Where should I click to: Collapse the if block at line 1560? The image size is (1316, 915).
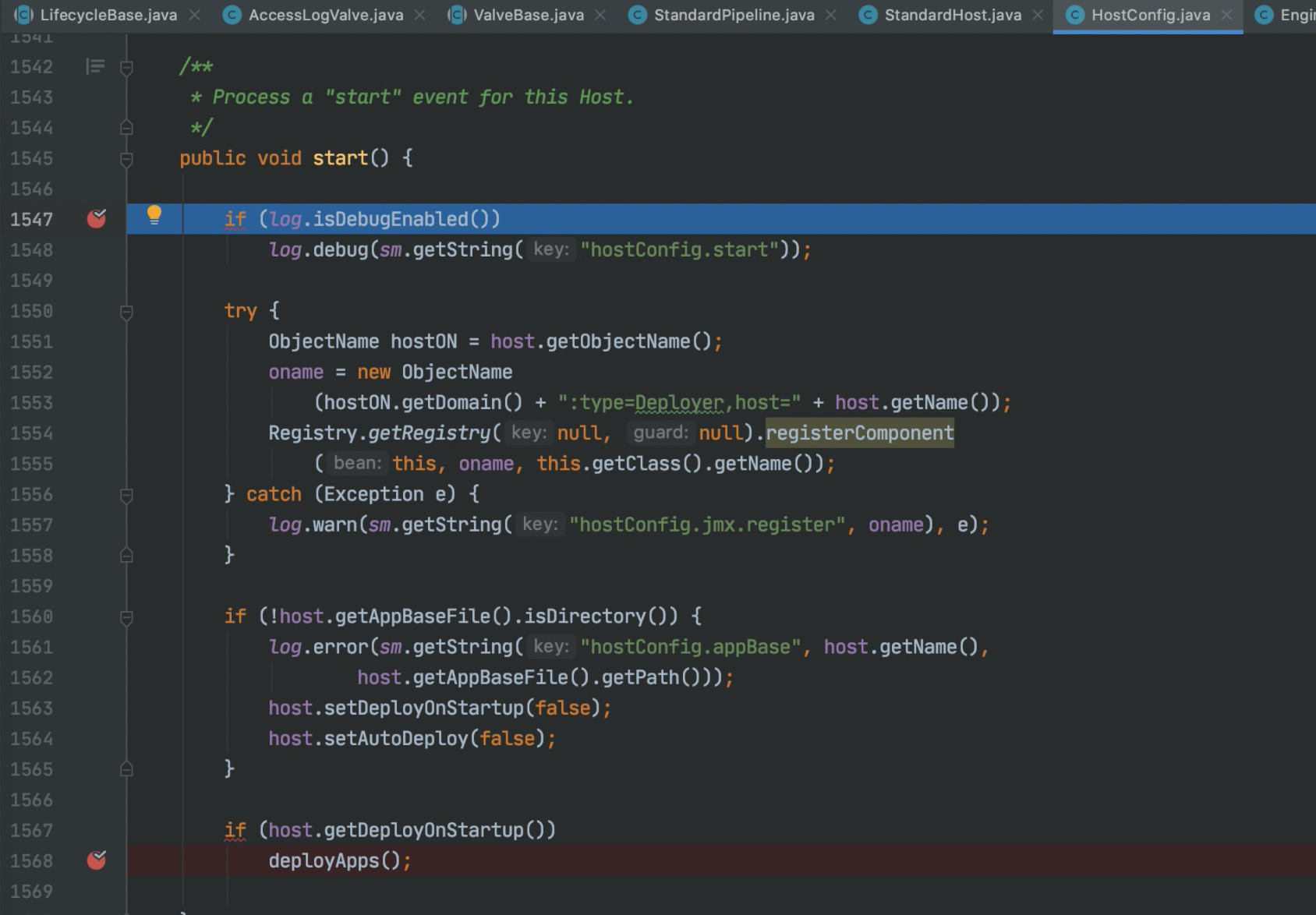click(x=126, y=617)
